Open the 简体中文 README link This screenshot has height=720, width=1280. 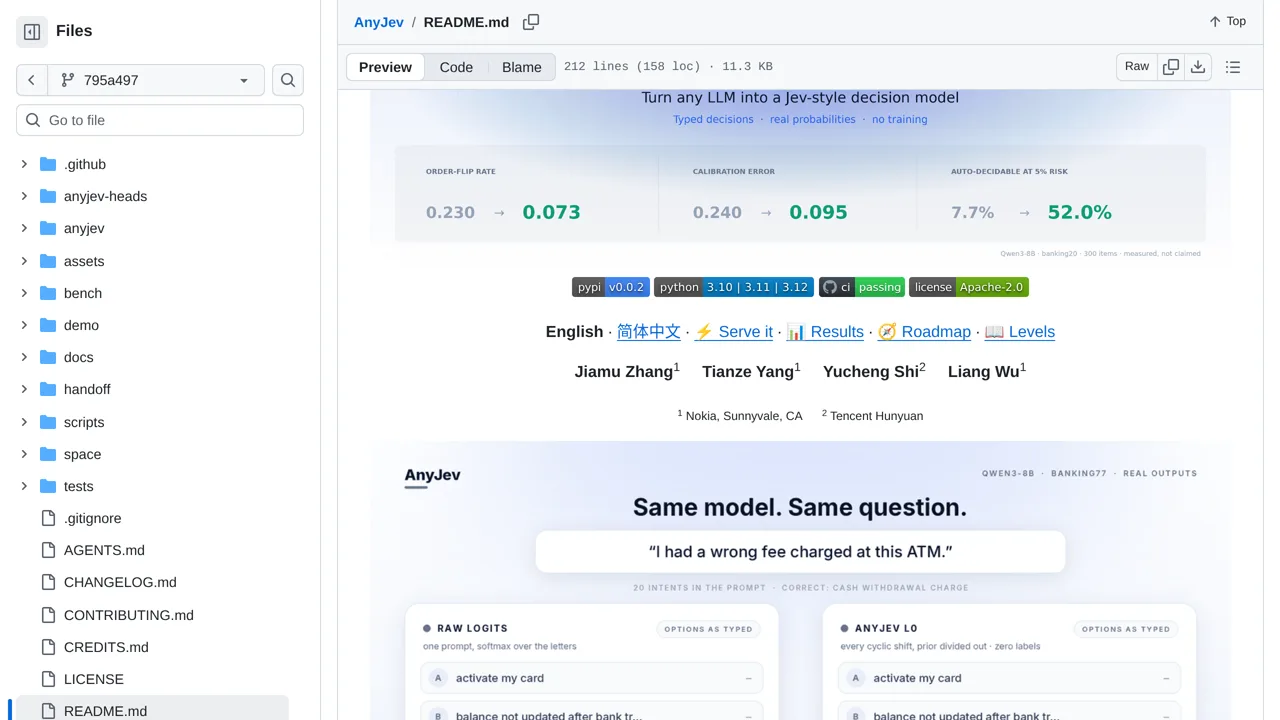click(x=649, y=332)
